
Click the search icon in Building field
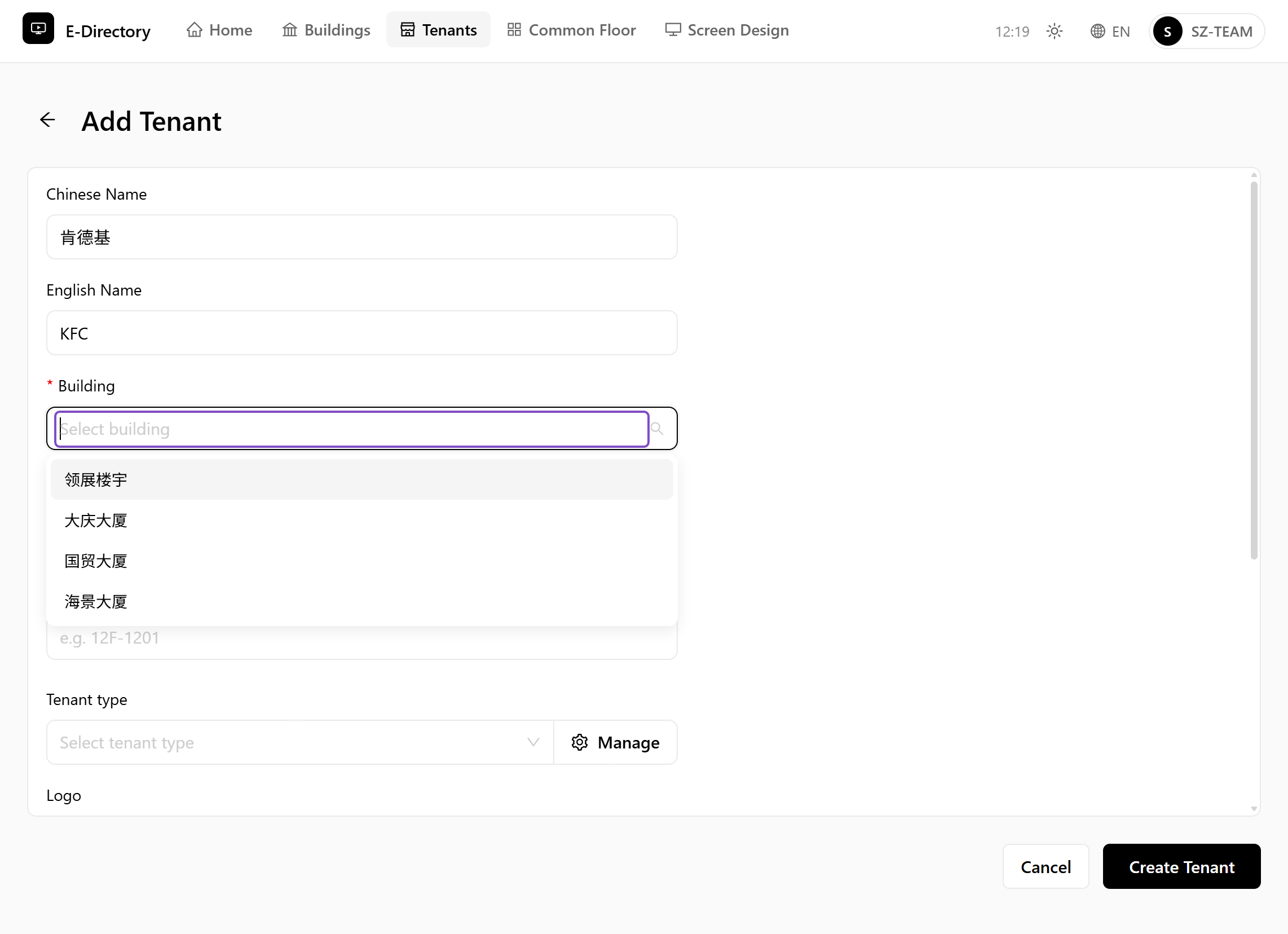tap(656, 429)
